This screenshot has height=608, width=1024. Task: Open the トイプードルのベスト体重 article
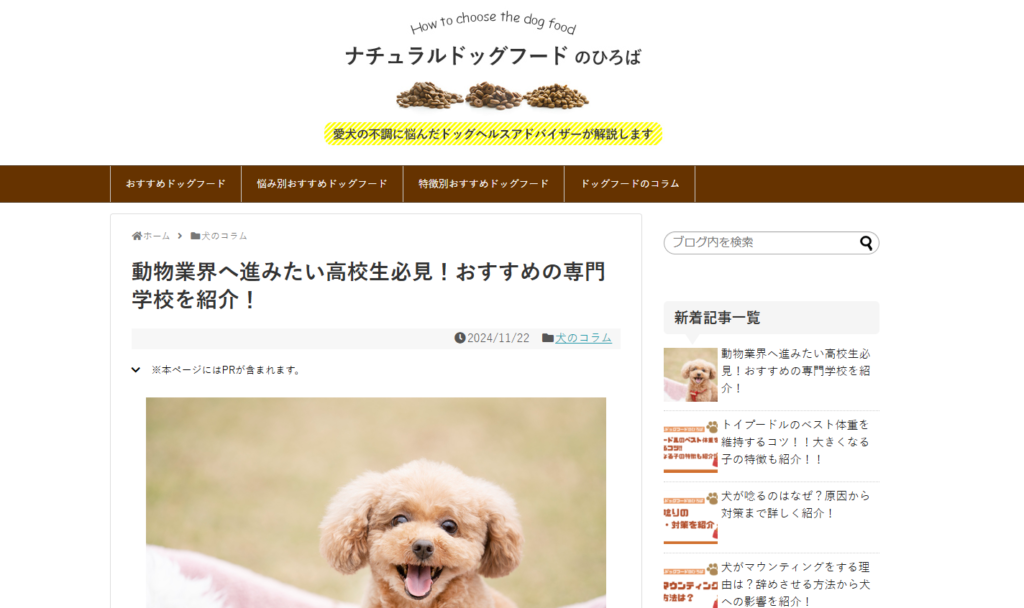(795, 442)
